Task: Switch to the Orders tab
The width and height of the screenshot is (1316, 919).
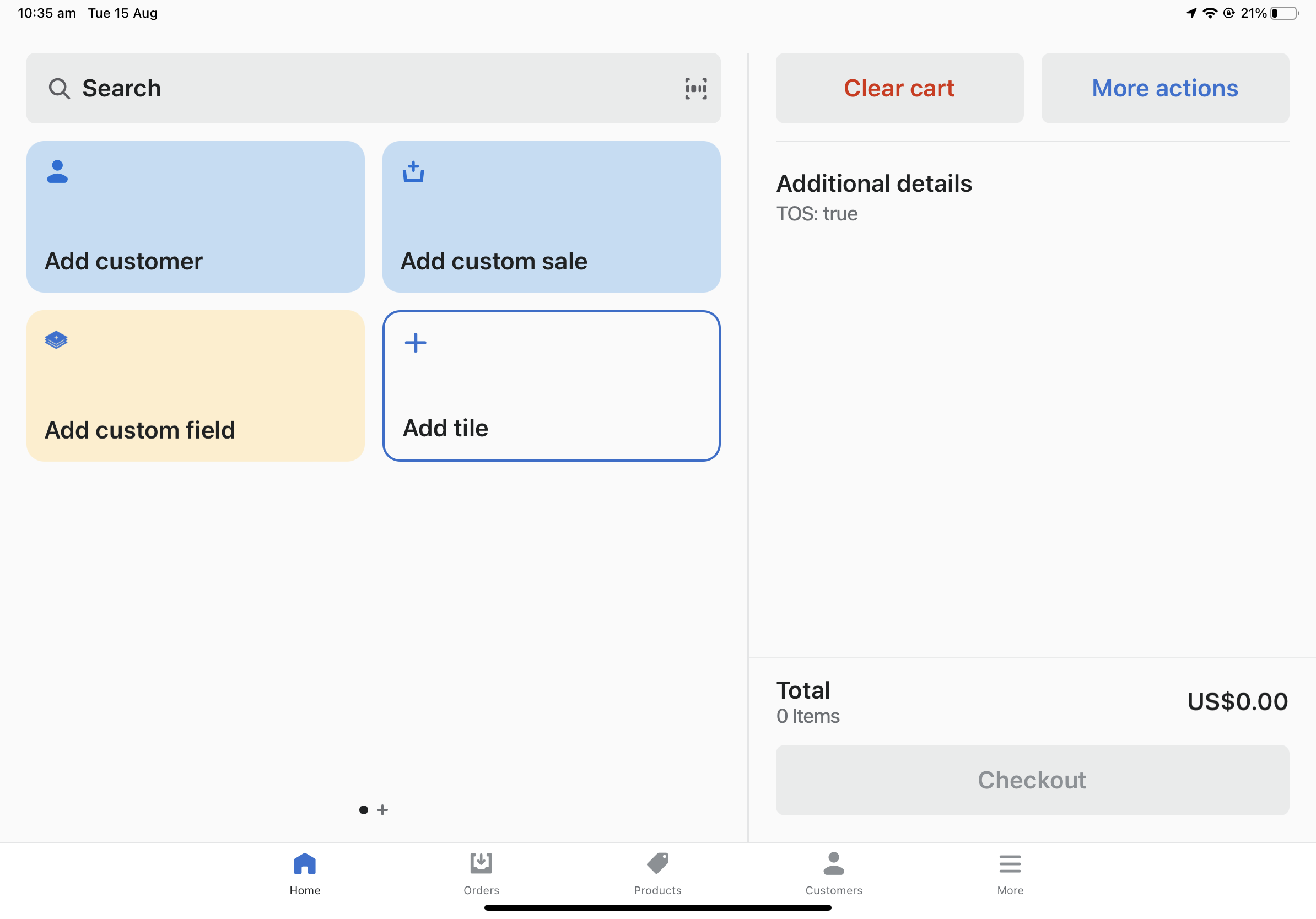Action: pyautogui.click(x=482, y=874)
